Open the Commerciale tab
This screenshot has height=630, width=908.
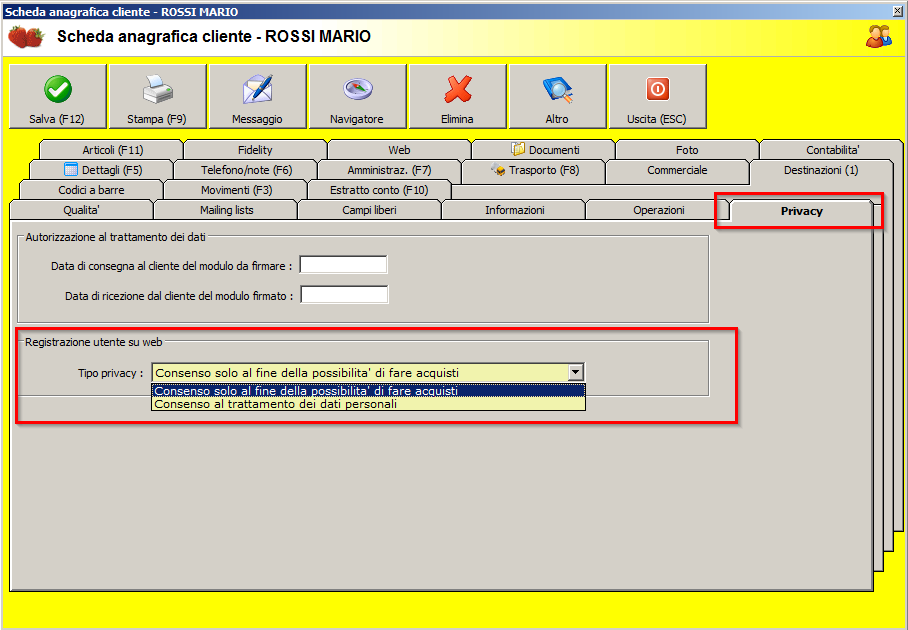point(677,170)
